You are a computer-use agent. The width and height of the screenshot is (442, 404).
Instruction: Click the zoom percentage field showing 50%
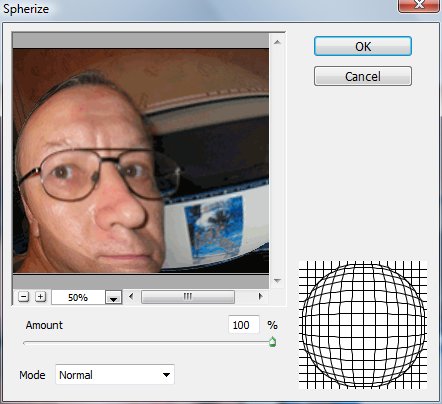(78, 297)
